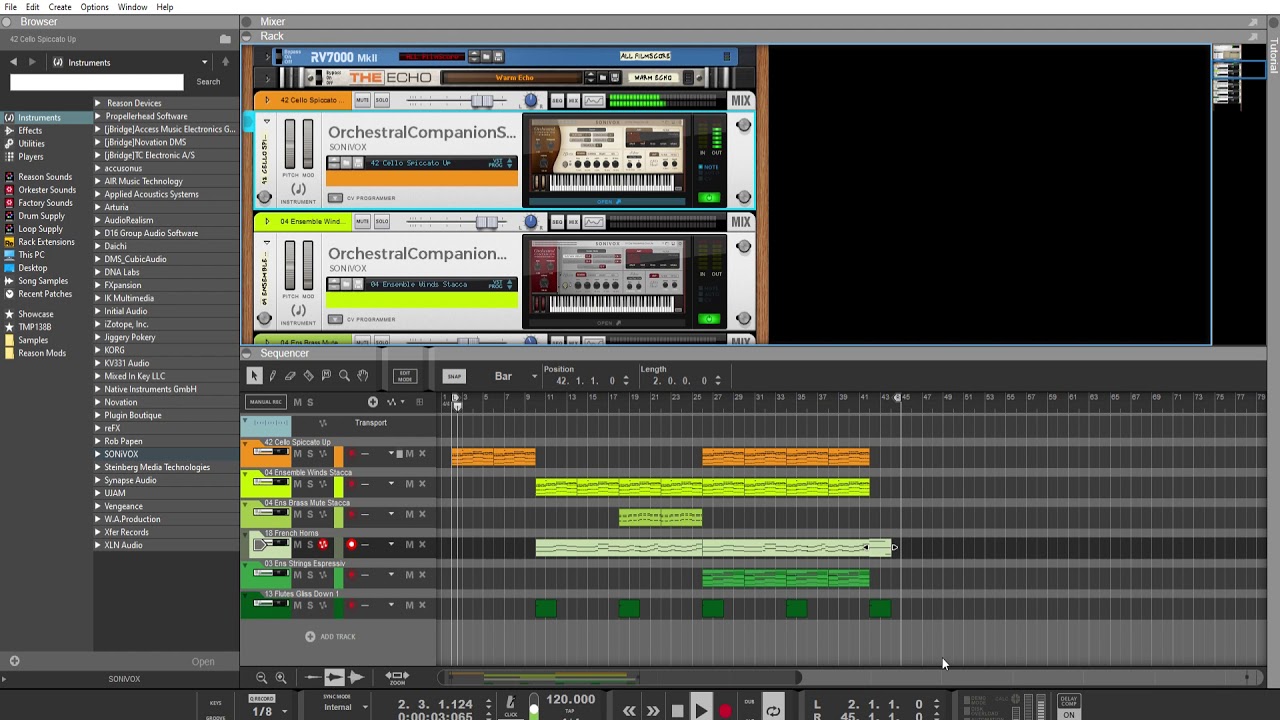Viewport: 1280px width, 720px height.
Task: Click the Open button in browser
Action: click(x=203, y=661)
